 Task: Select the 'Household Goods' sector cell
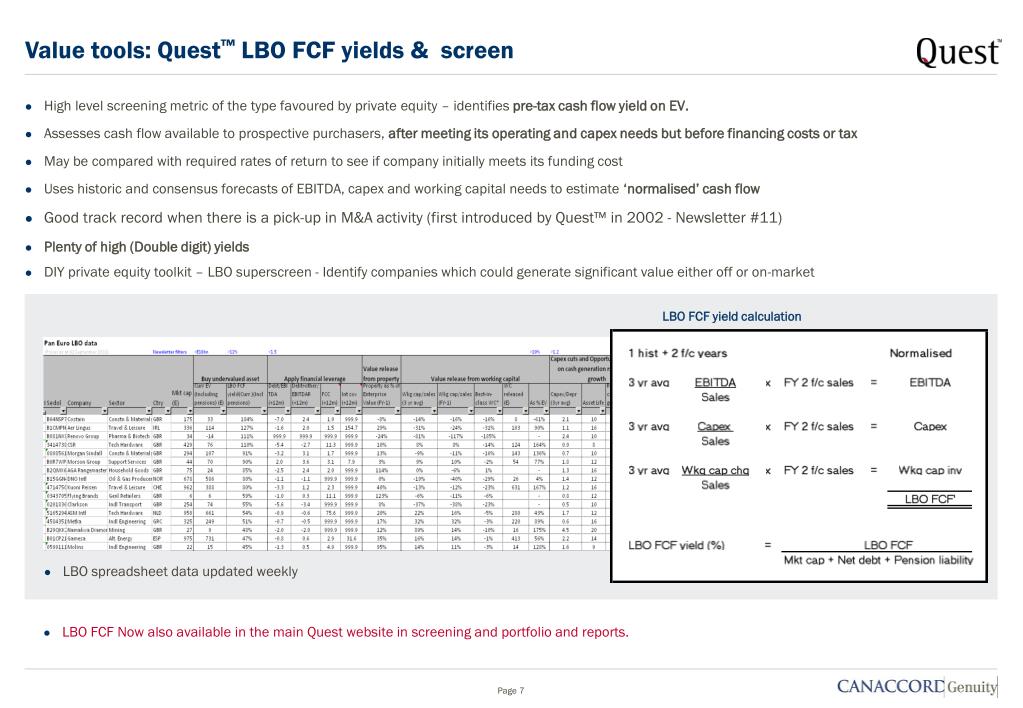pyautogui.click(x=129, y=470)
